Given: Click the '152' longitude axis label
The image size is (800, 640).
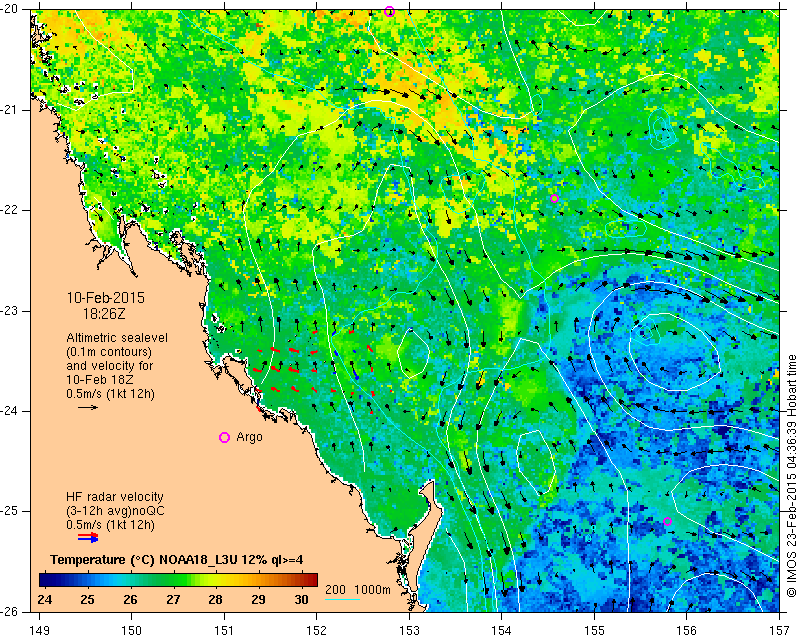Looking at the screenshot, I should [x=317, y=631].
